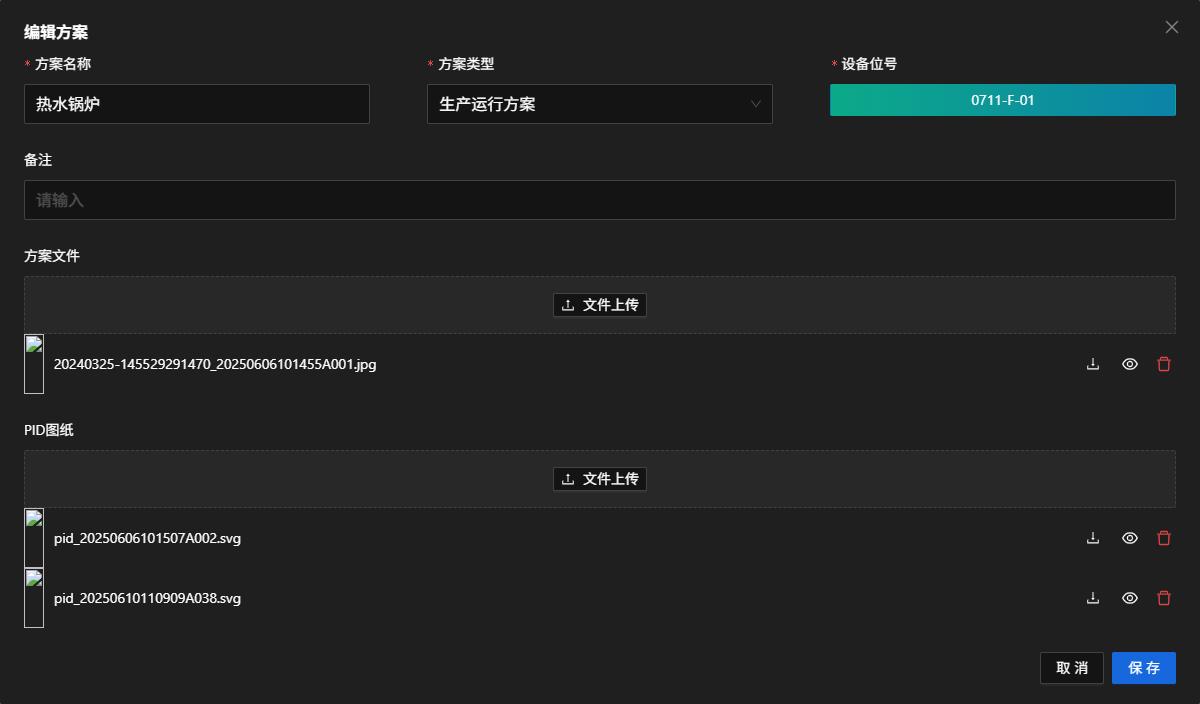Screen dimensions: 1200x704
Task: Open thumbnail of pid_20250610110909A038.svg
Action: pyautogui.click(x=34, y=598)
